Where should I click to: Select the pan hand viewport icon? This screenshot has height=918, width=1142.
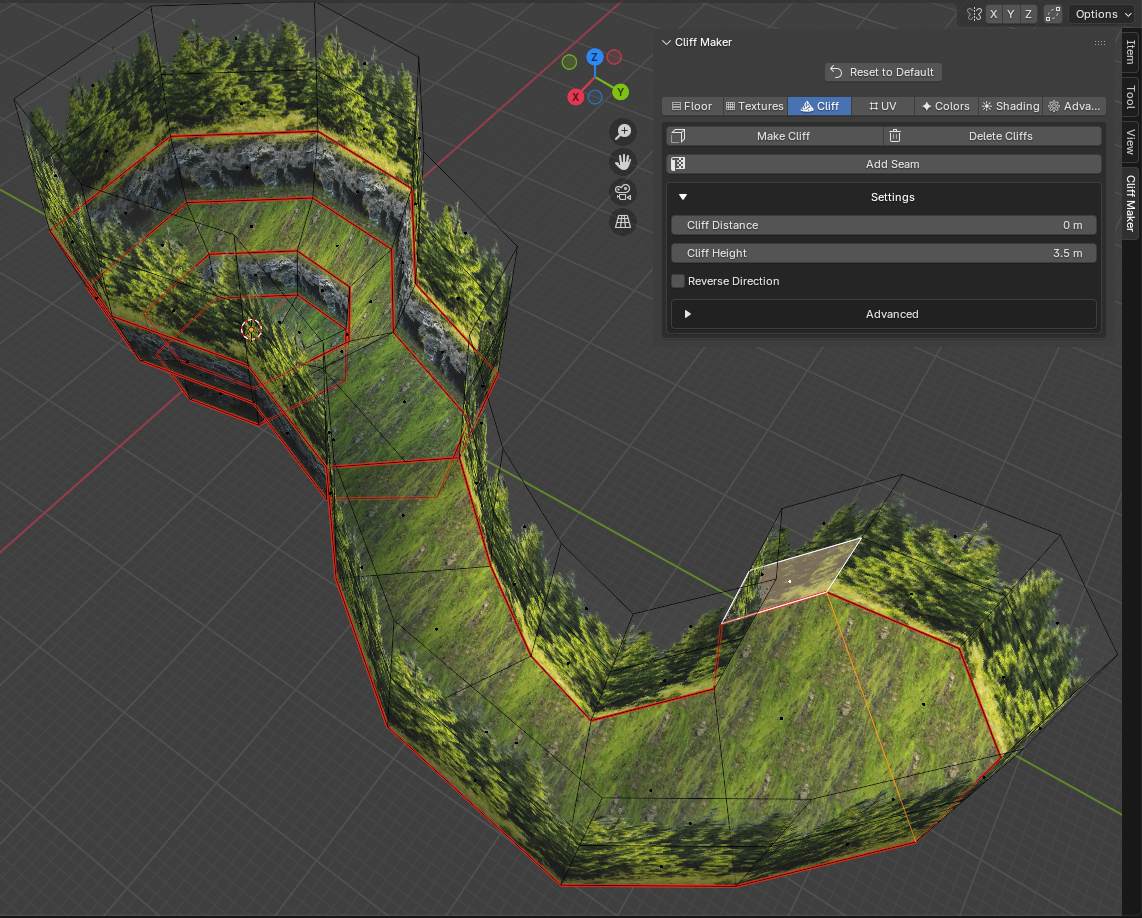(623, 162)
